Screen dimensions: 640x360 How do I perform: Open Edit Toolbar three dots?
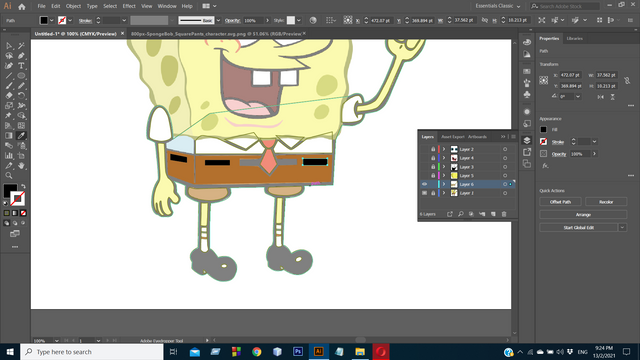coord(15,247)
